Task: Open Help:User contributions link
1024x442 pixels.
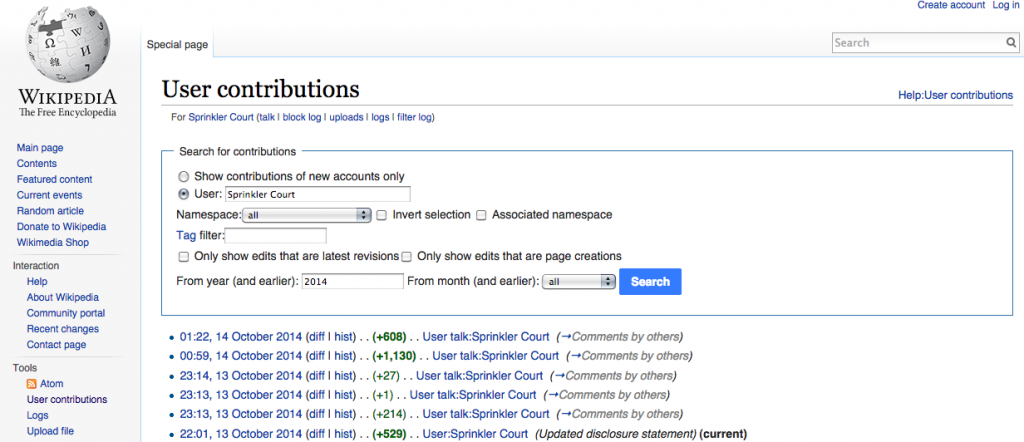Action: 955,96
